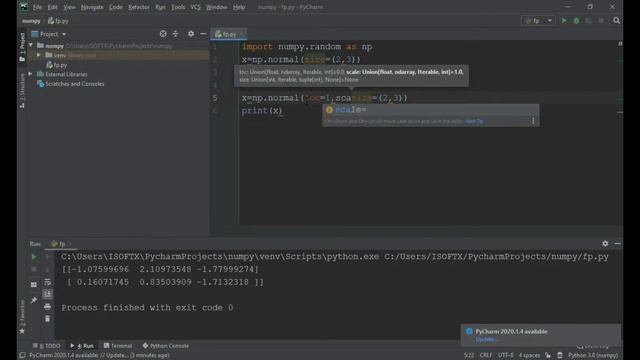Click the UTF-8 encoding in status bar

click(506, 355)
